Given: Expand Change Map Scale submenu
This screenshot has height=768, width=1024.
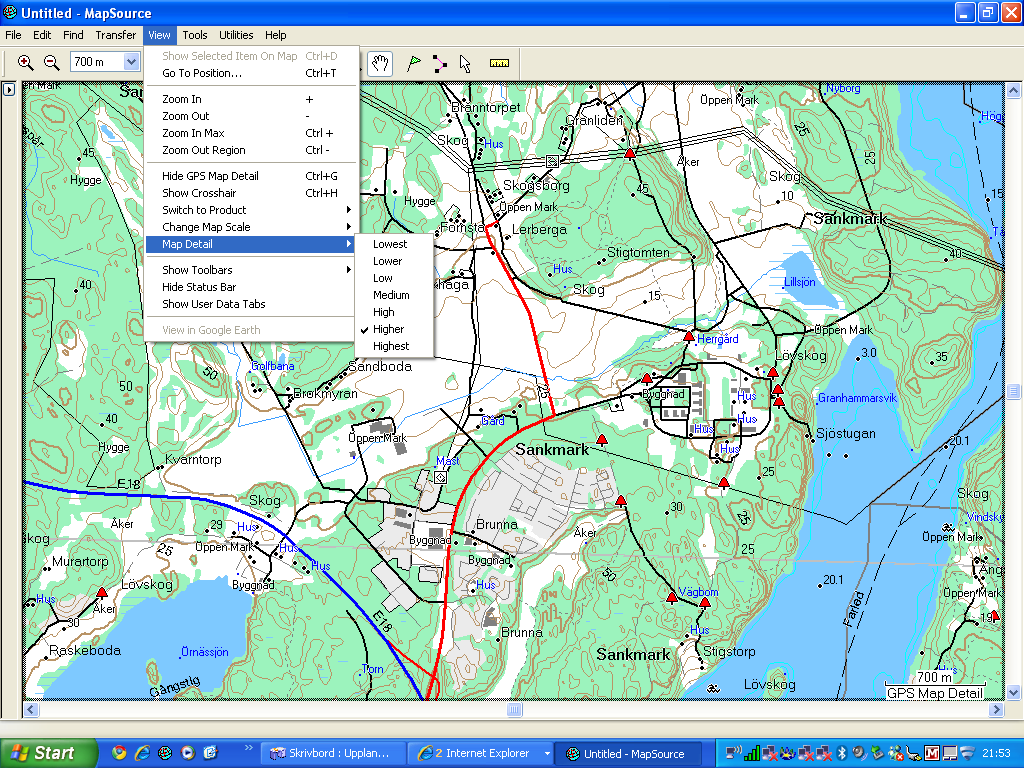Looking at the screenshot, I should (x=251, y=227).
